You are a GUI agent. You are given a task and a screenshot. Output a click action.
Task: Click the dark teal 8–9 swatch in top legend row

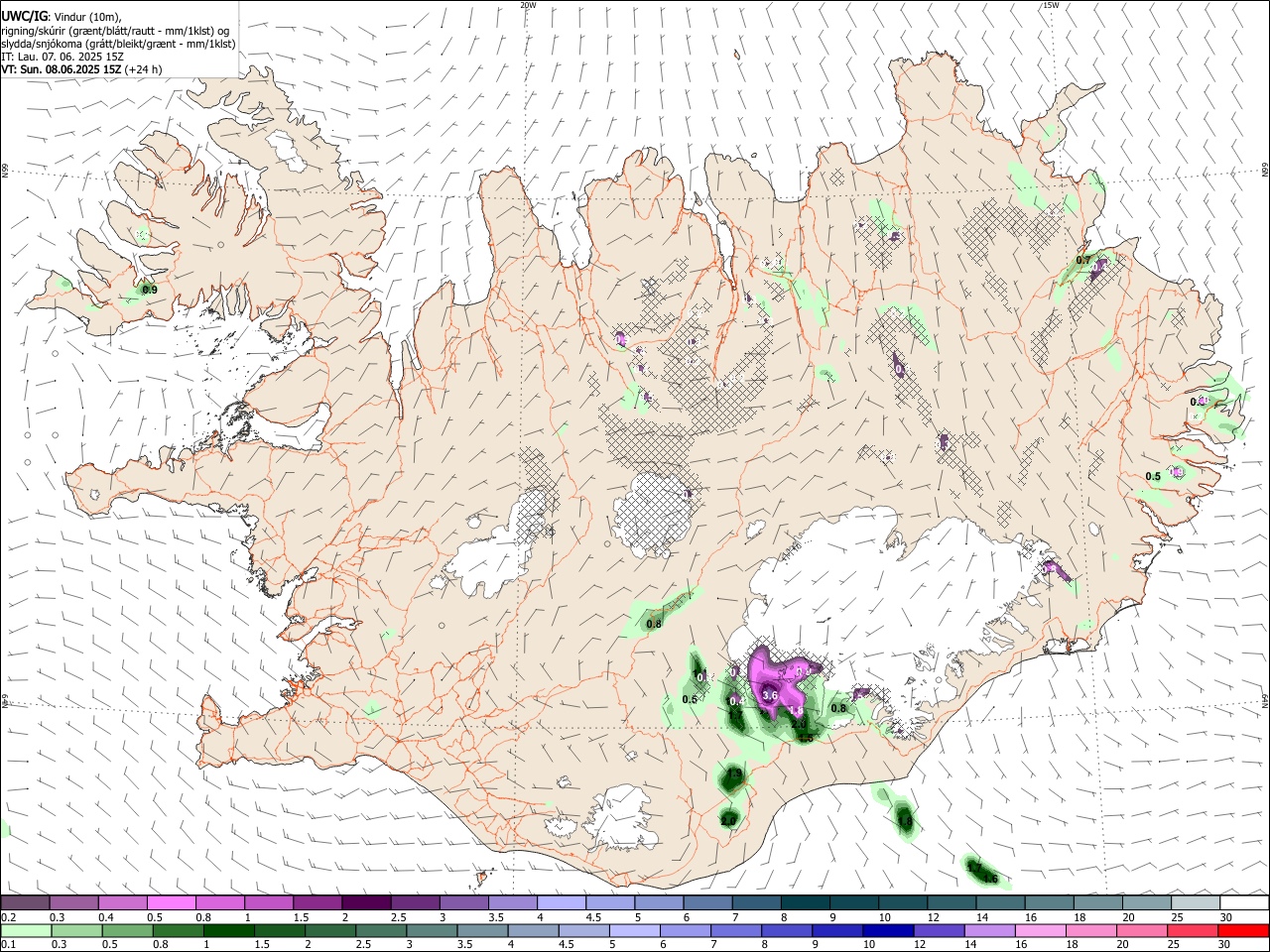[x=805, y=902]
